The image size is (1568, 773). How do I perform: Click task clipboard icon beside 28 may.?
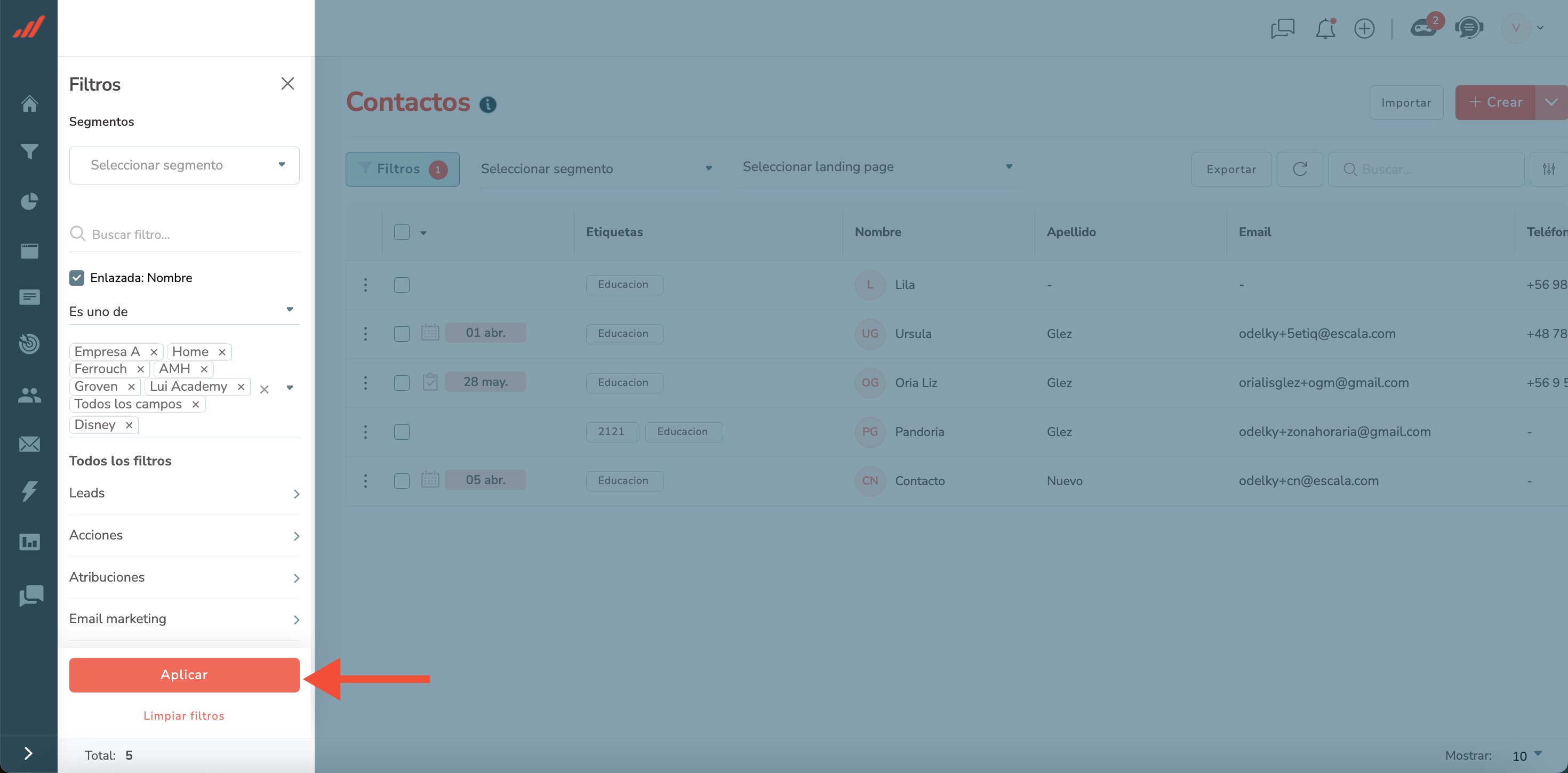430,382
